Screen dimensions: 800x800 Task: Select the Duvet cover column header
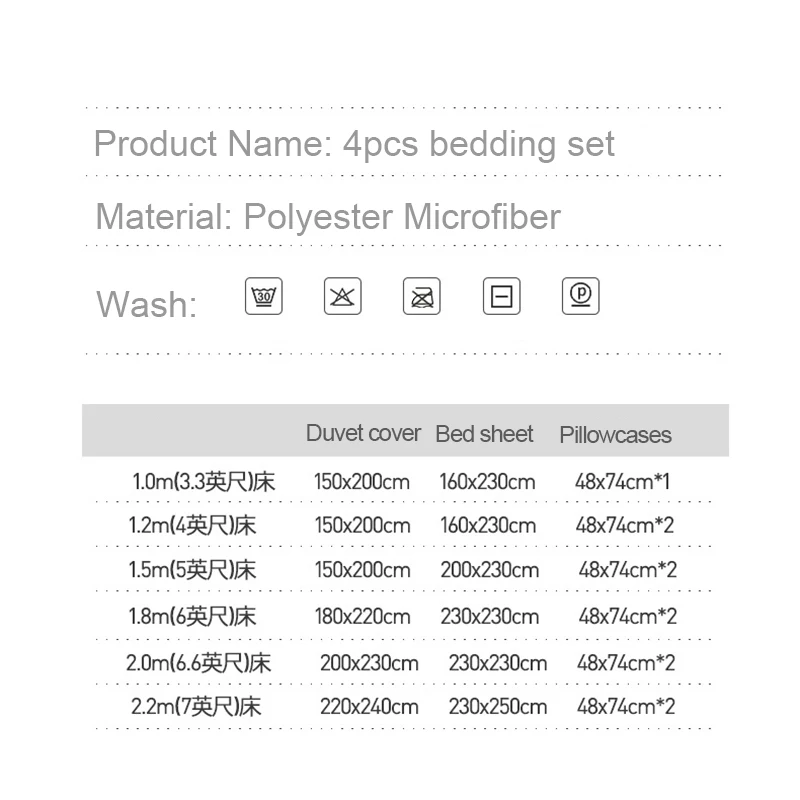click(x=363, y=433)
